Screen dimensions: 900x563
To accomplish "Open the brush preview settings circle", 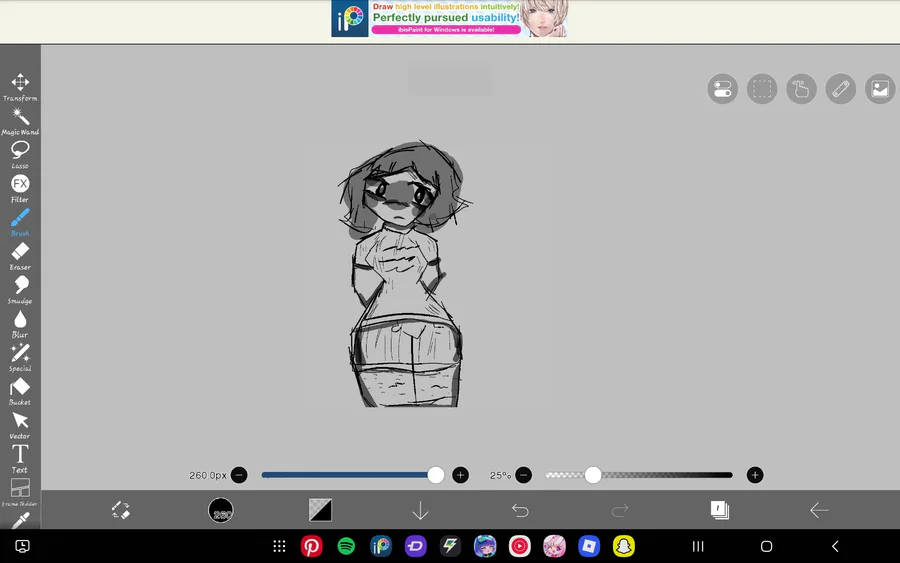I will pos(220,510).
